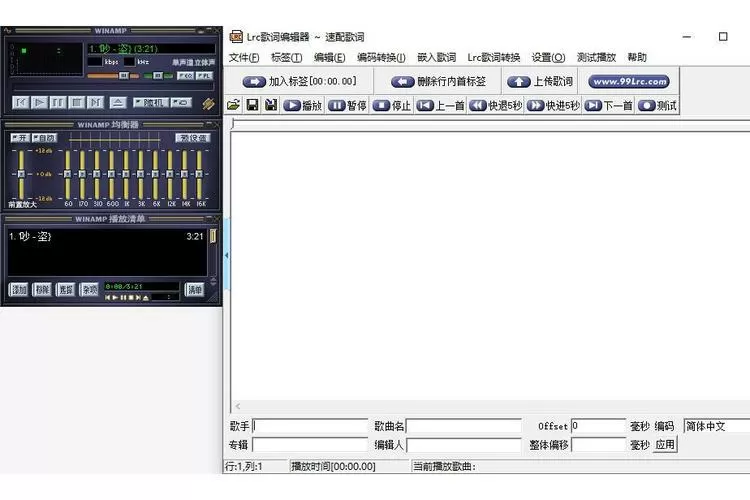Click Winamp's lightning bolt logo icon
Image resolution: width=750 pixels, height=500 pixels.
tap(208, 103)
